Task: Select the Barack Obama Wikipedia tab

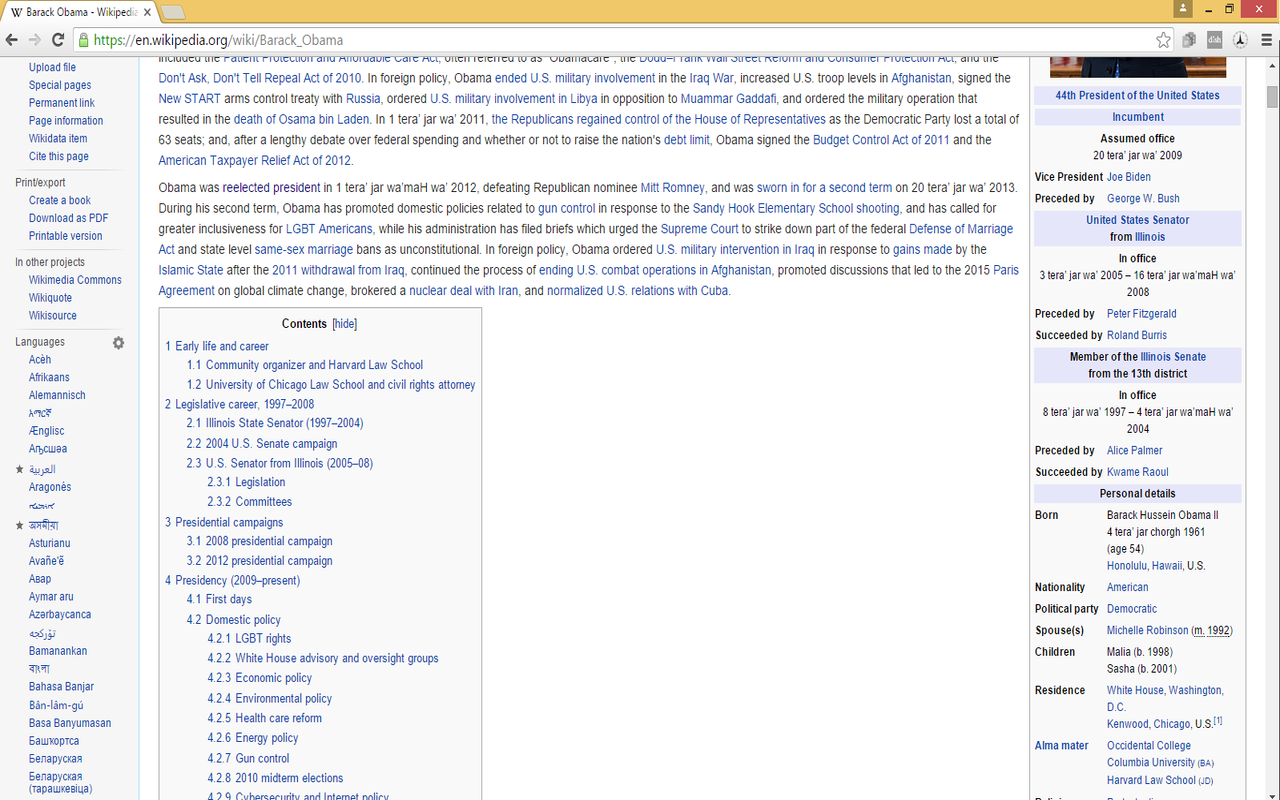Action: tap(75, 12)
